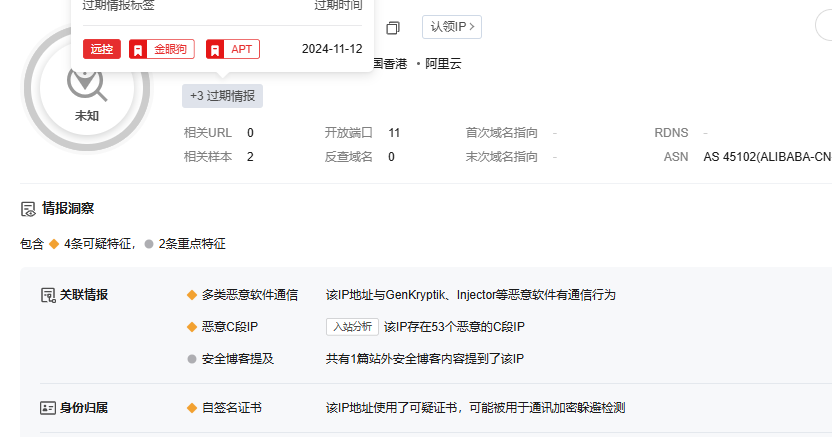The image size is (832, 437).
Task: Click the 2024-11-12 expiry date
Action: coord(332,49)
